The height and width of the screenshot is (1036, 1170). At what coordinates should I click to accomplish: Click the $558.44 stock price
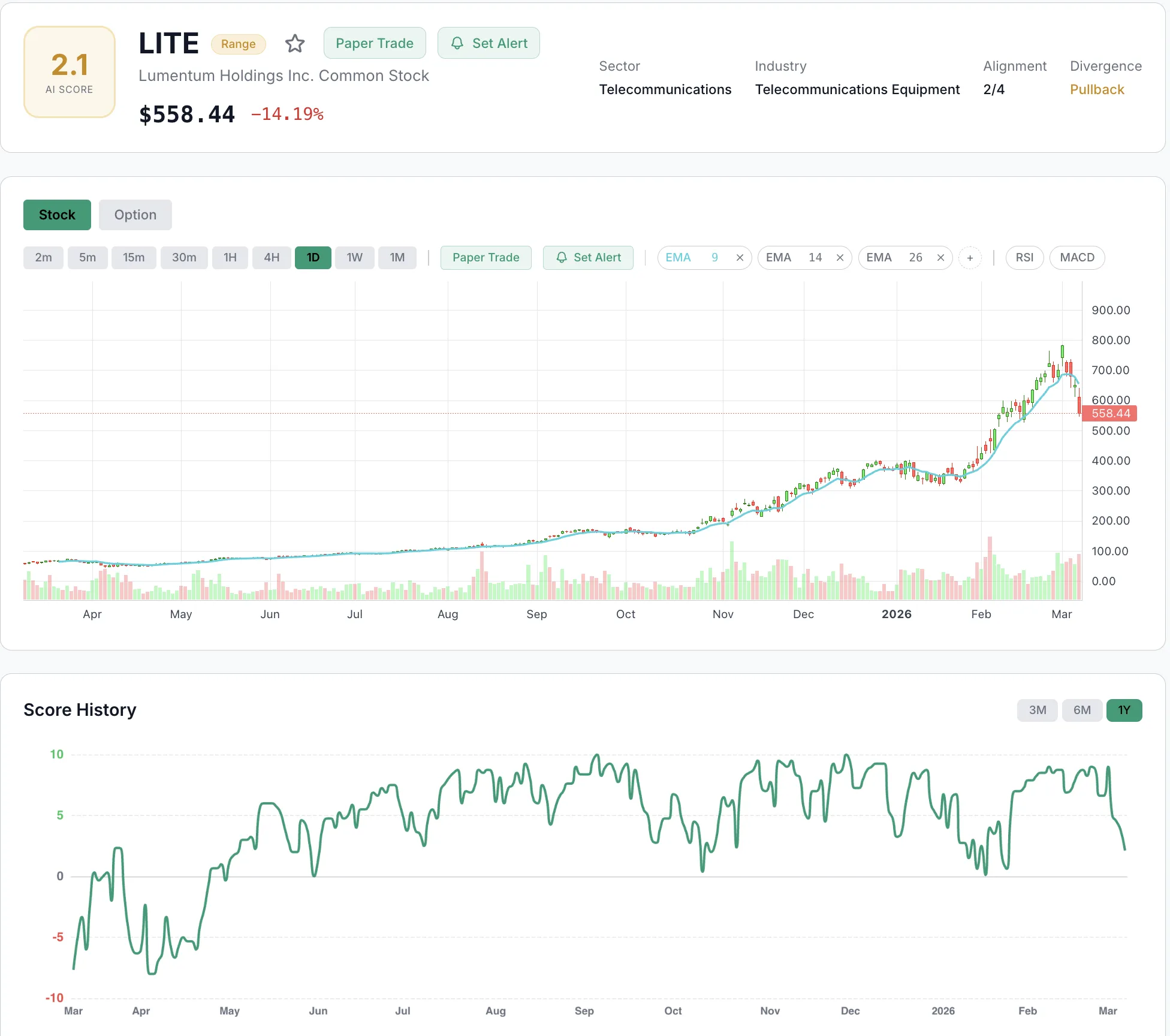click(x=187, y=115)
